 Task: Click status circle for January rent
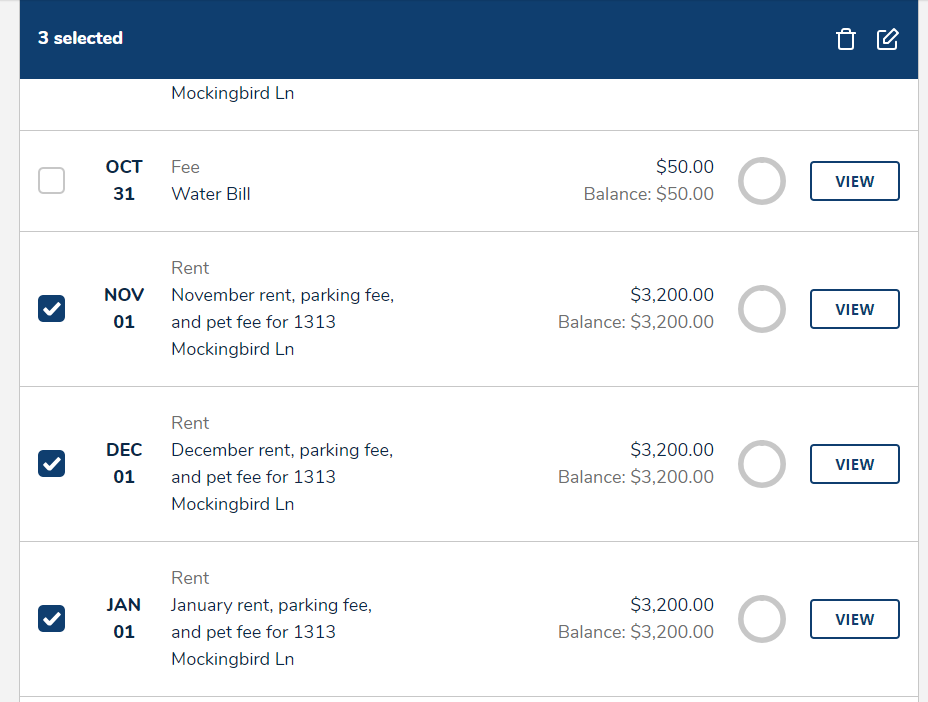click(x=762, y=619)
